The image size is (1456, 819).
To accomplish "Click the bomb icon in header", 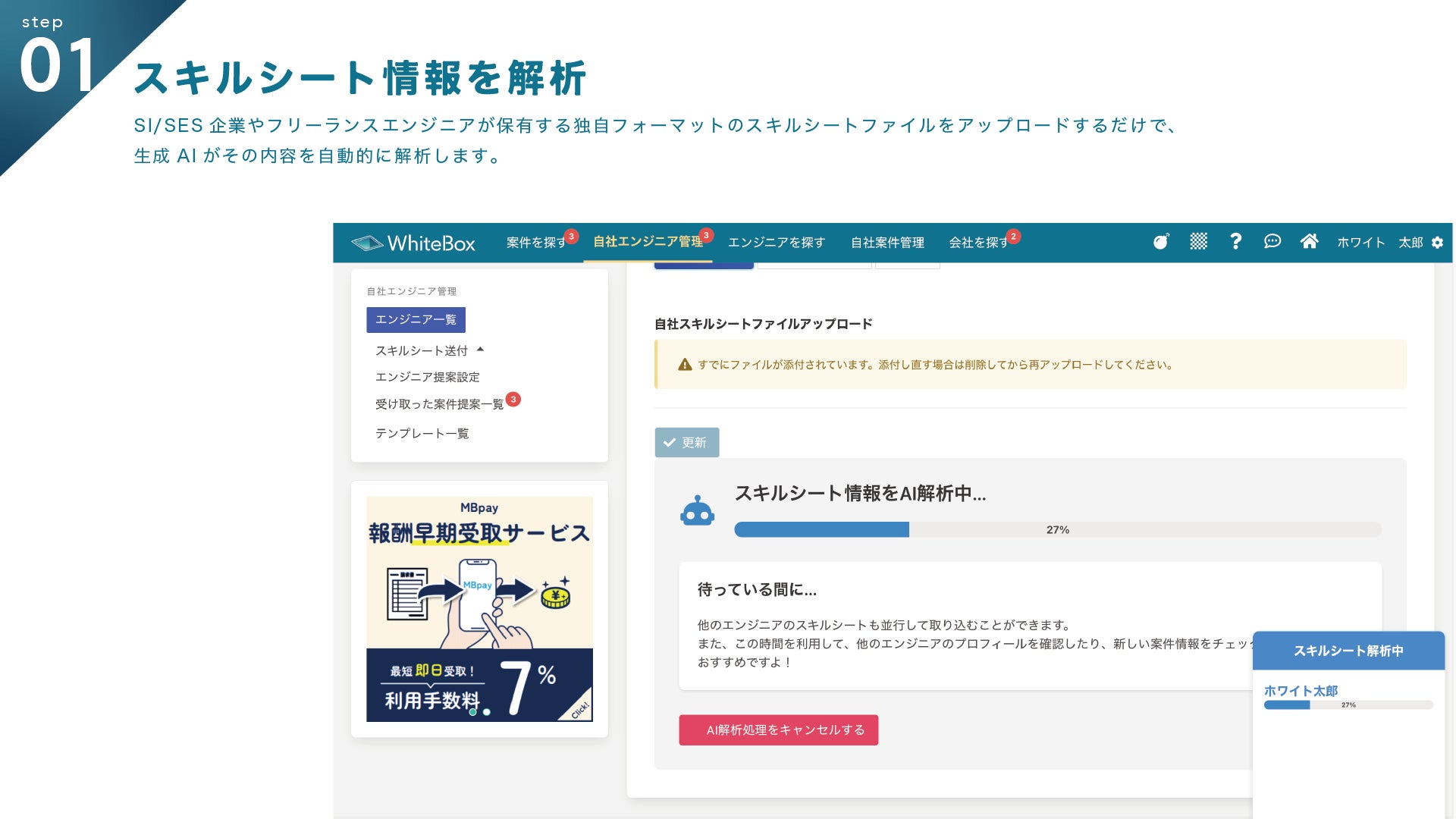I will [x=1161, y=242].
